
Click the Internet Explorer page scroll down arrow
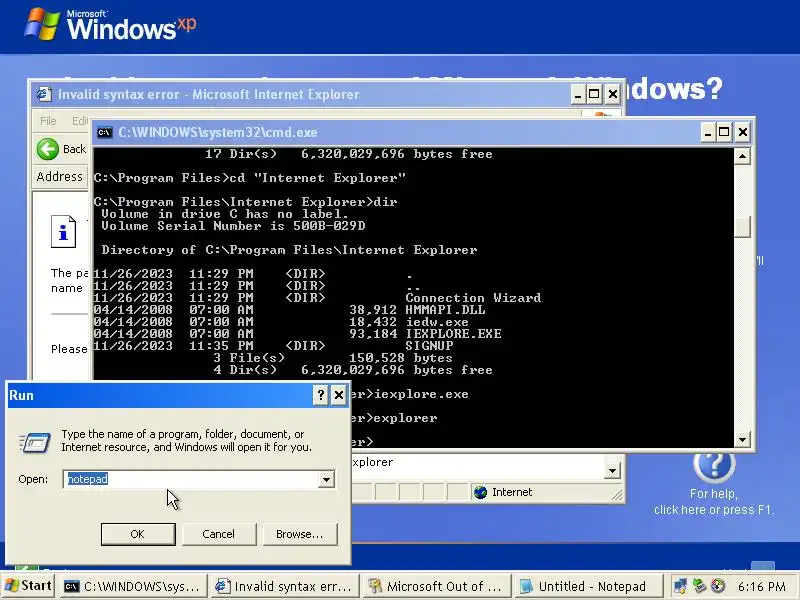point(612,470)
